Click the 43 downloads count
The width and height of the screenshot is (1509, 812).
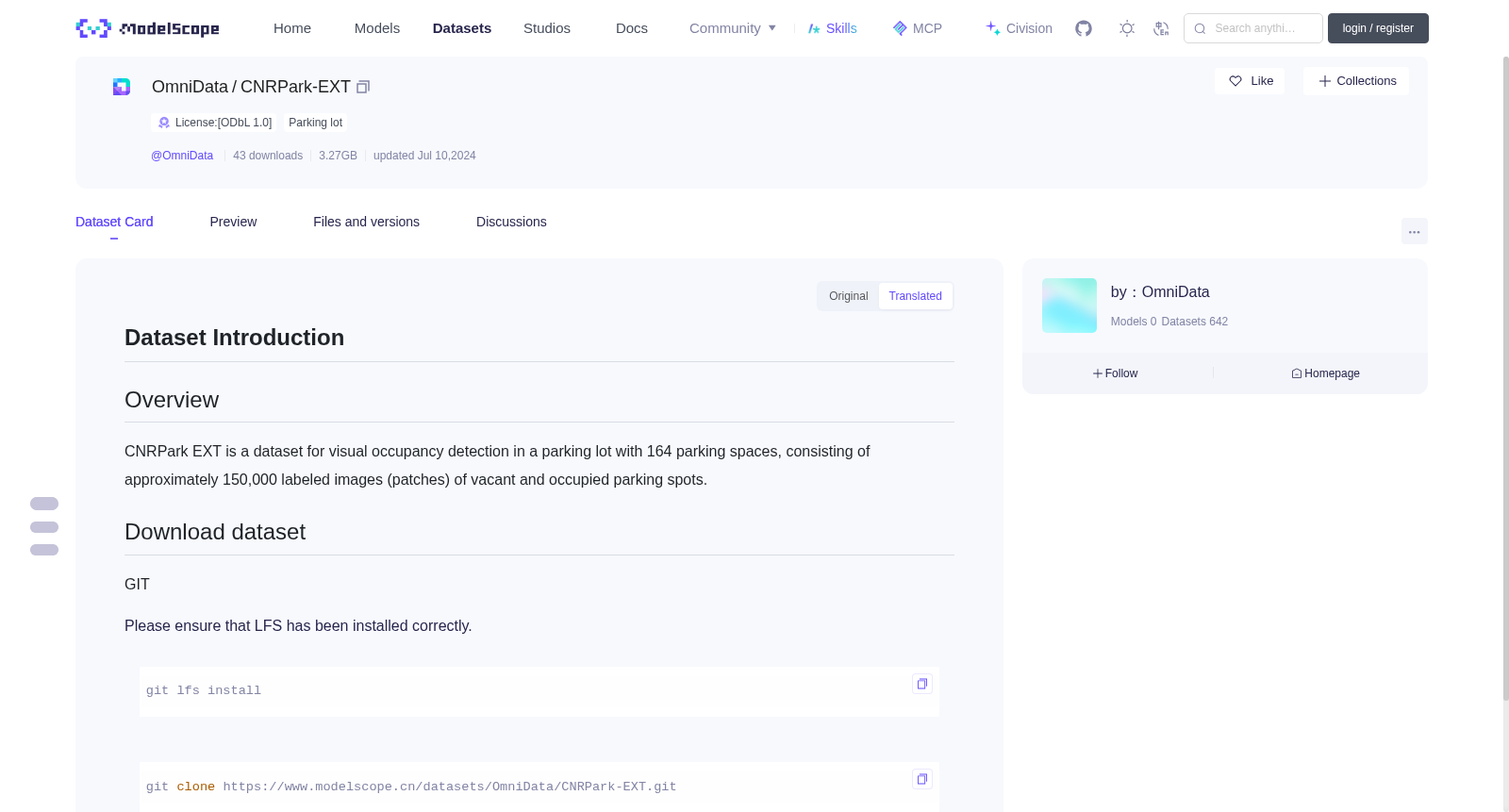pyautogui.click(x=268, y=156)
